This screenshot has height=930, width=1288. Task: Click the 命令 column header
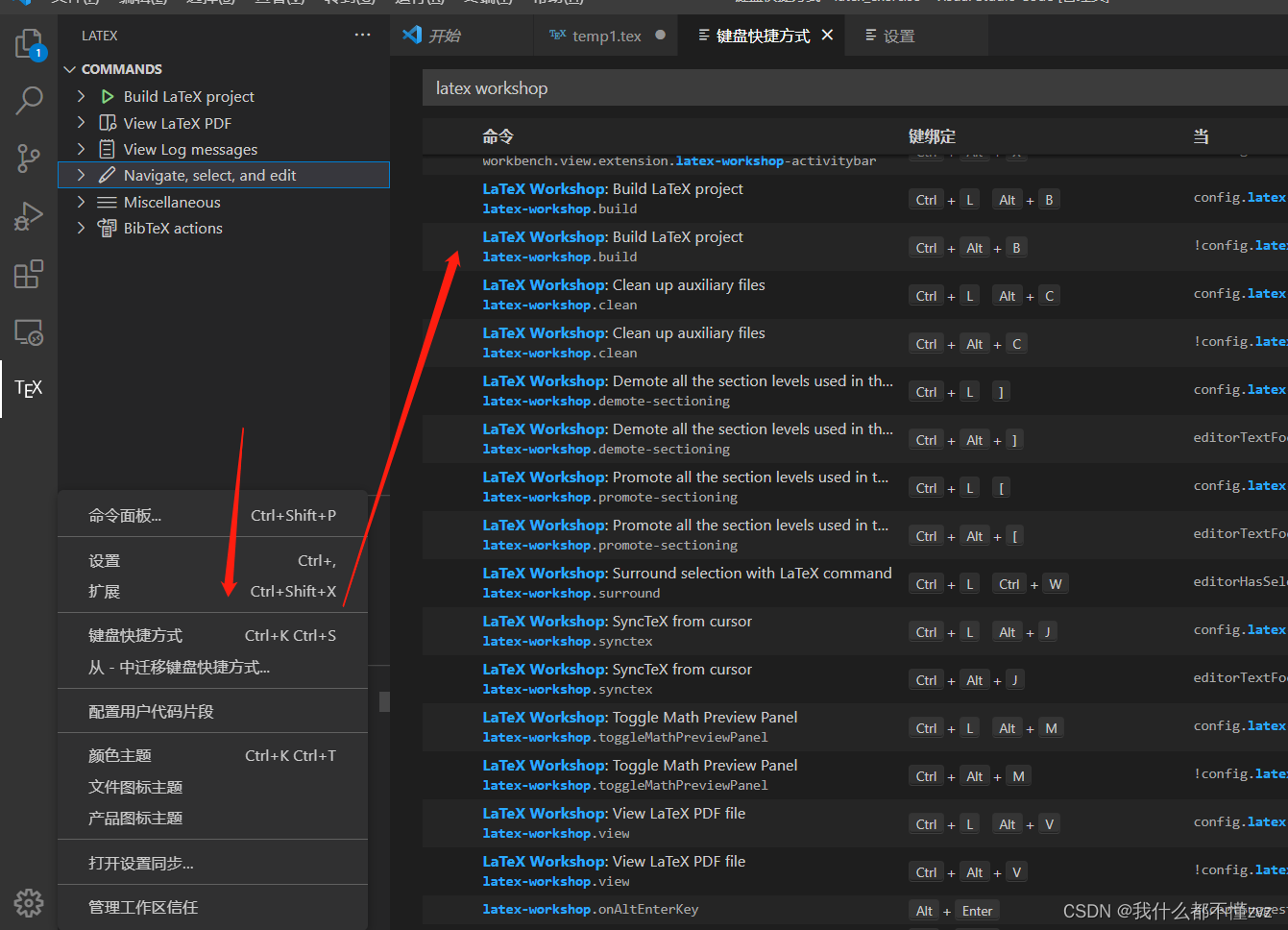[498, 136]
